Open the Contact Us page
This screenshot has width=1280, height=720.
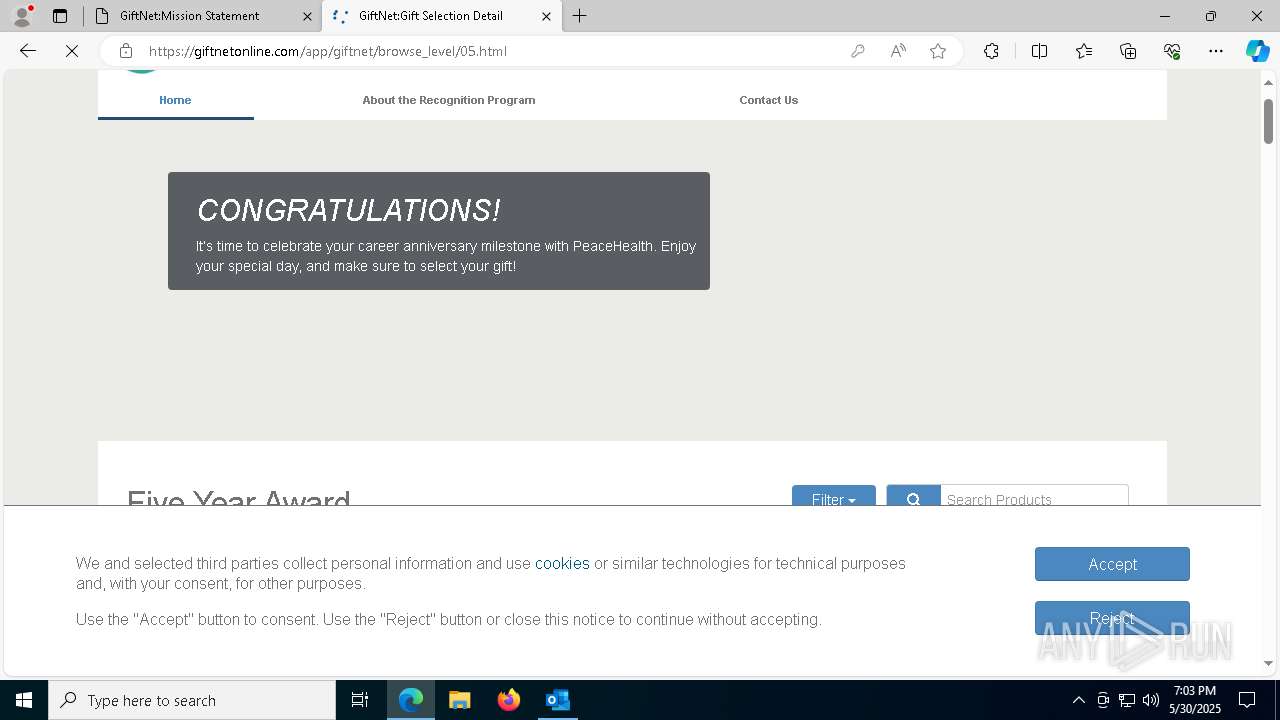(768, 100)
